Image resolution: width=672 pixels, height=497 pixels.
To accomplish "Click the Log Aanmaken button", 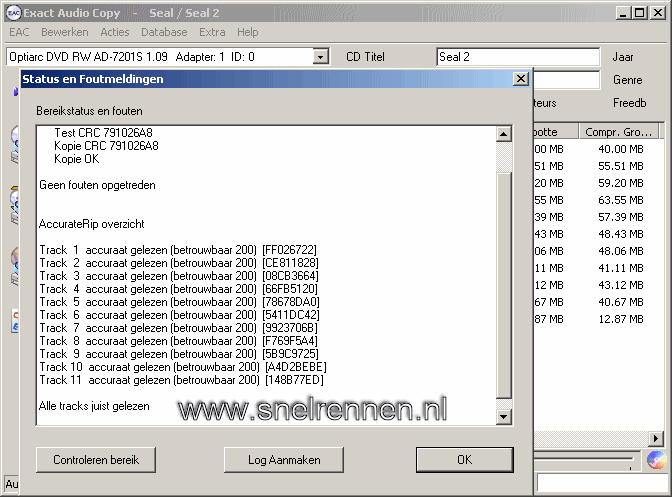I will pyautogui.click(x=284, y=460).
